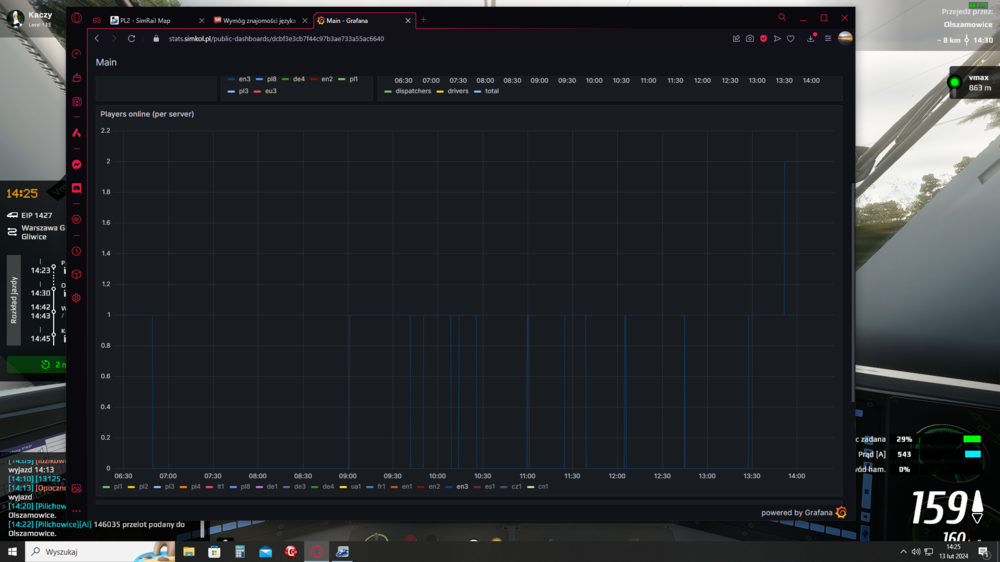Switch to the PL2 - SimRail Map tab

[152, 20]
